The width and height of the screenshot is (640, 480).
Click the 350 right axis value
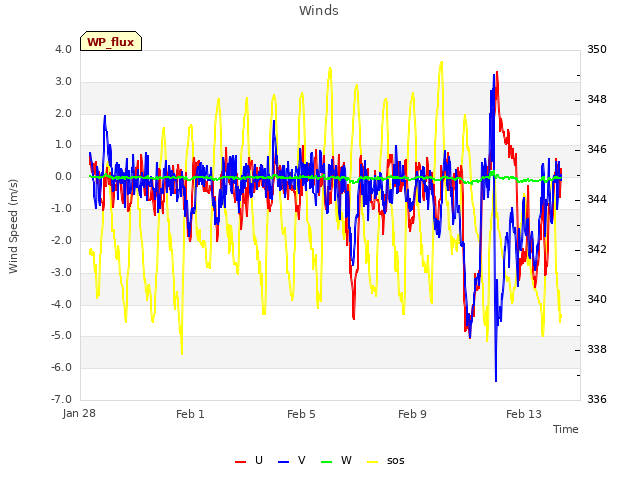(x=597, y=49)
